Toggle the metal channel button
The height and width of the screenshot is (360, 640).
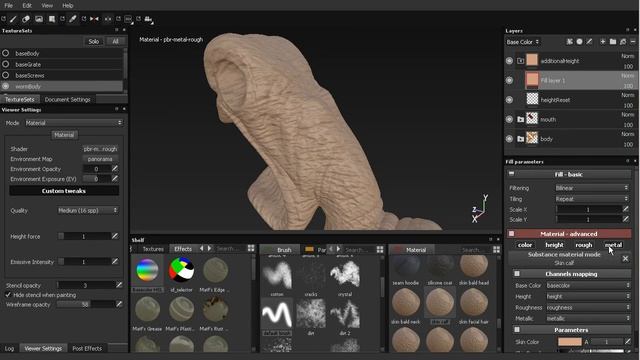coord(613,245)
